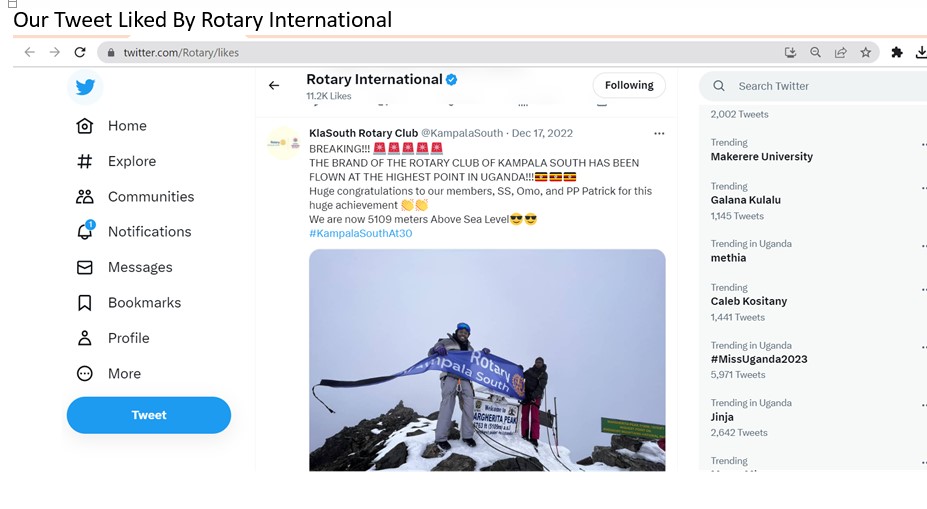
Task: Click the 1,145 Tweets count
Action: coord(737,216)
